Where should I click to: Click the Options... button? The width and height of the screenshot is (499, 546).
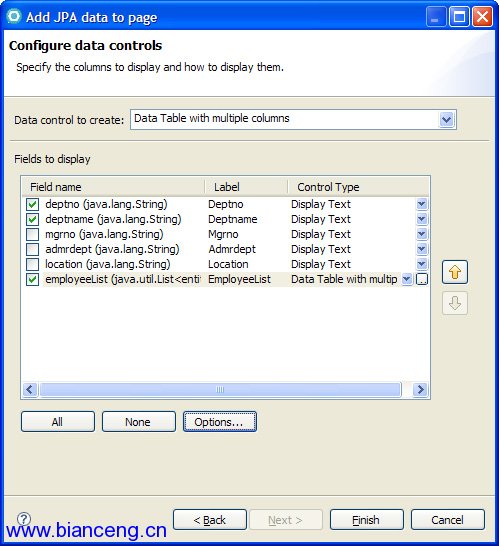click(220, 422)
